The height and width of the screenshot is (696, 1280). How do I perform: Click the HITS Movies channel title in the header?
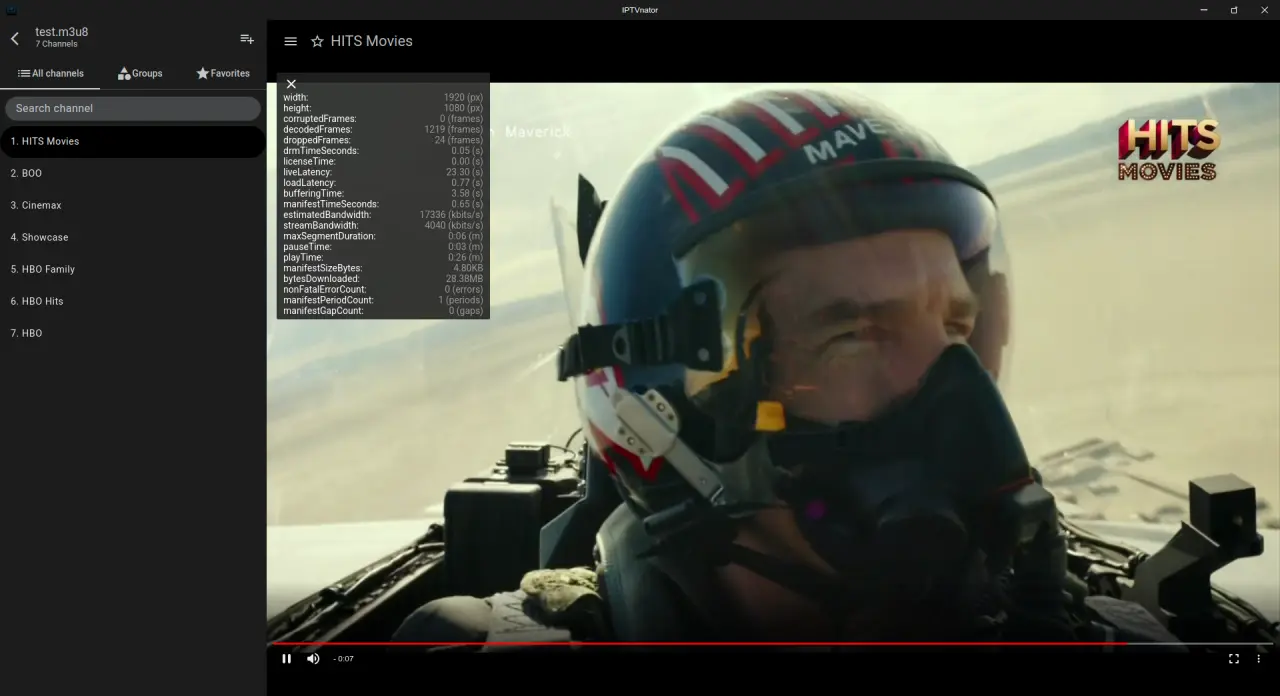pos(372,41)
